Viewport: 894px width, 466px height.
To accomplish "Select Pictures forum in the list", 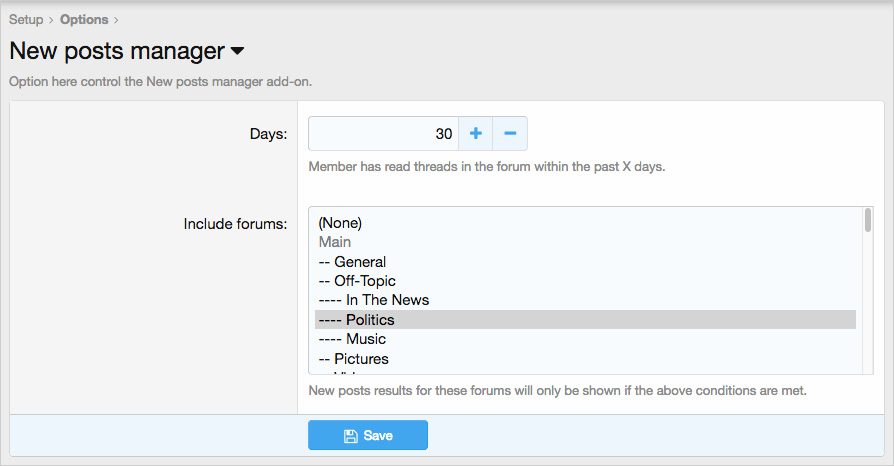I will (586, 359).
